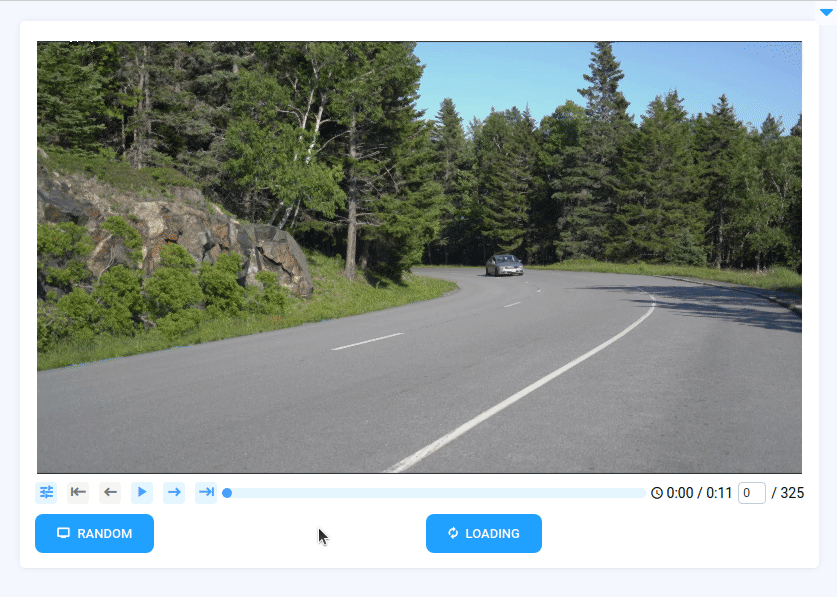This screenshot has height=597, width=837.
Task: Click the middle of the progress track
Action: (434, 493)
